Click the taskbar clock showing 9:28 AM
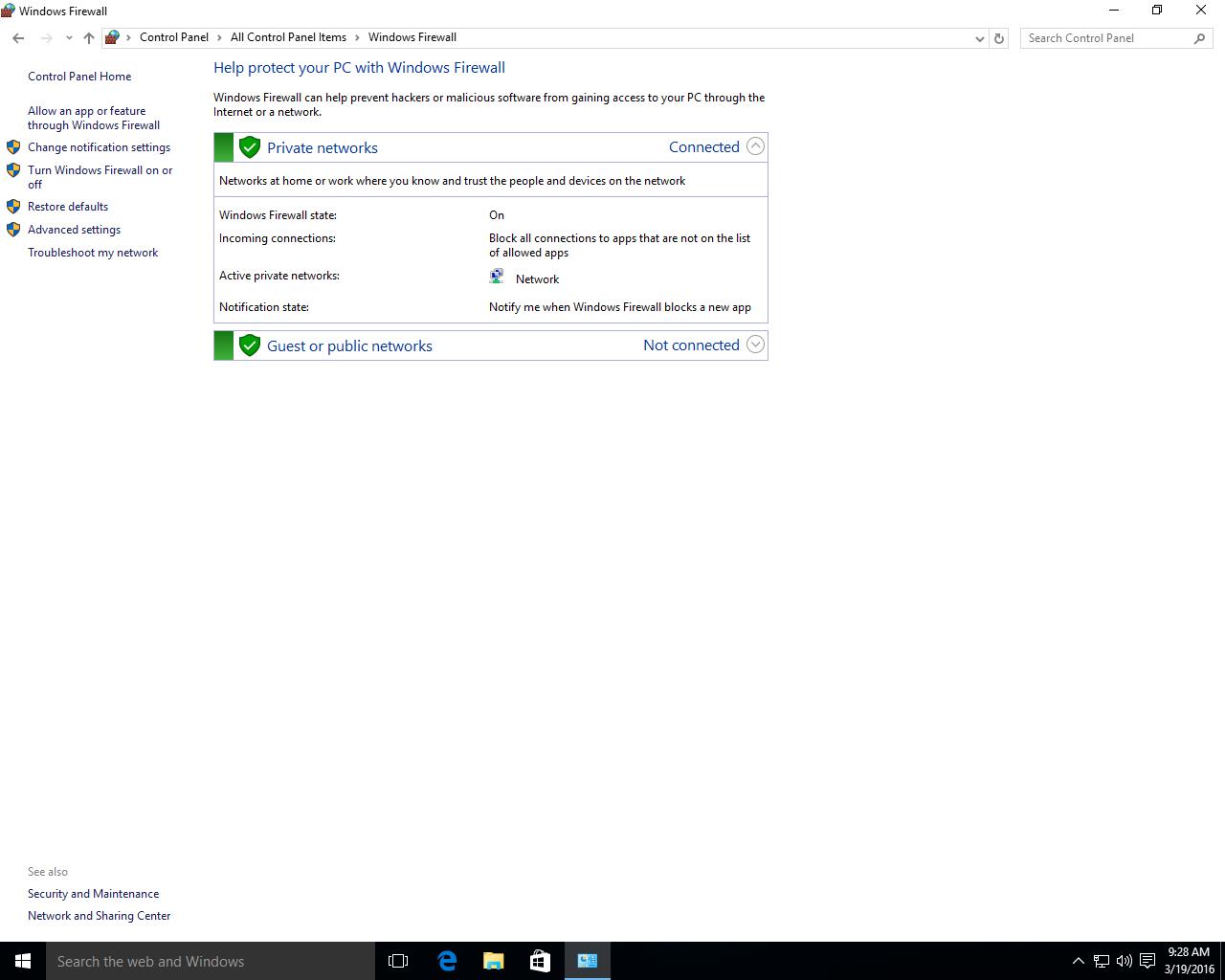The image size is (1225, 980). click(1189, 961)
